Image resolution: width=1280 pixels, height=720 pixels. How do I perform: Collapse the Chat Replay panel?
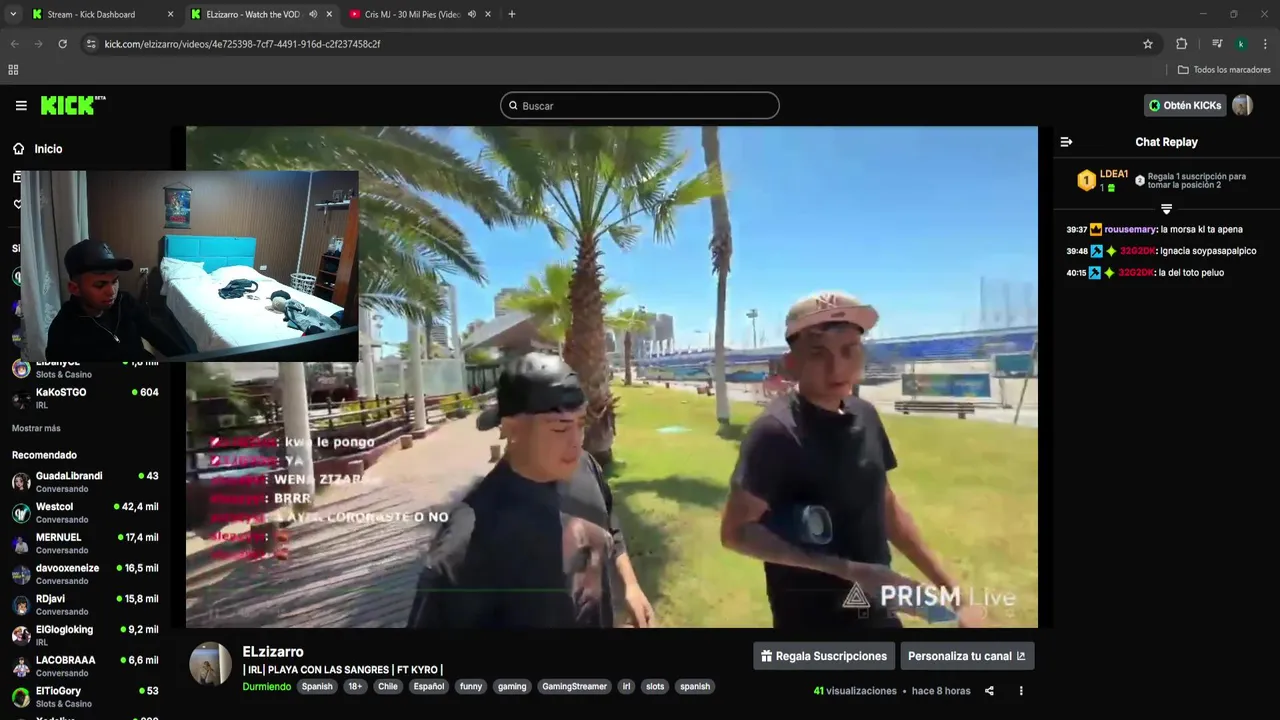click(1066, 142)
